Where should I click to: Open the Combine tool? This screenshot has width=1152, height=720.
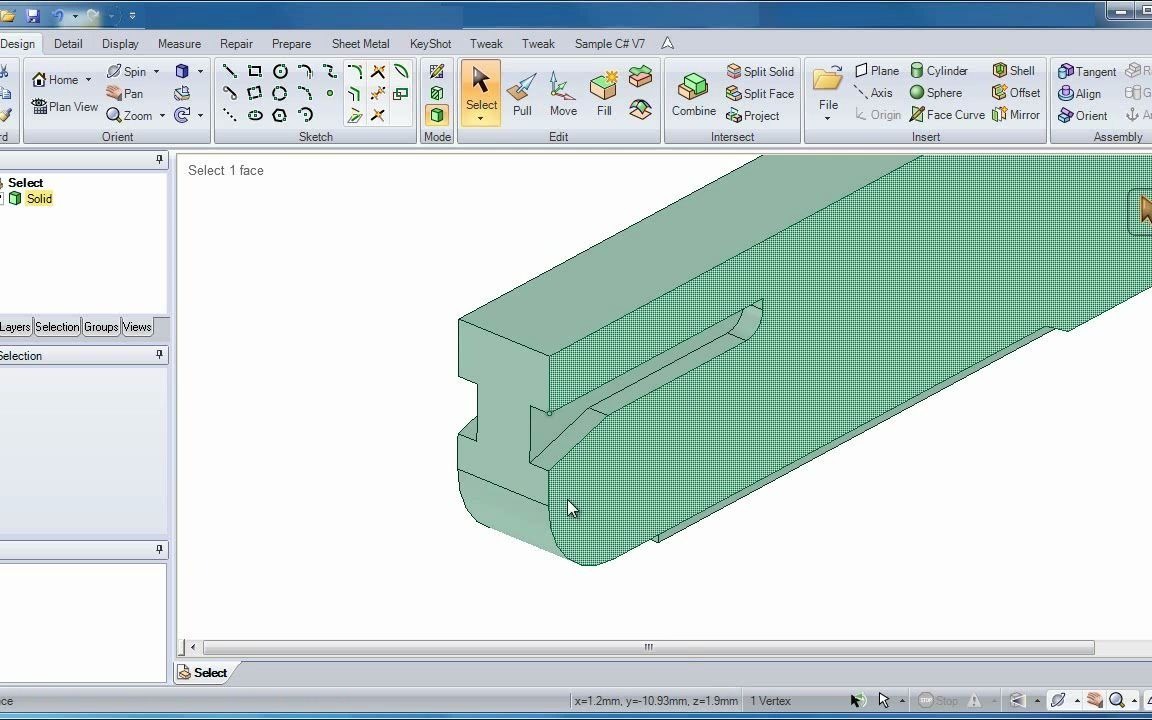[694, 94]
